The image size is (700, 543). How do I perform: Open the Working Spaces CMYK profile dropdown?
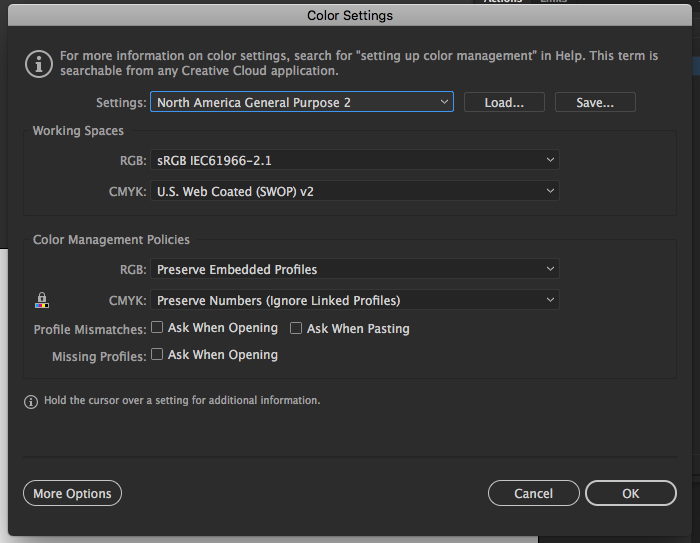click(x=353, y=191)
